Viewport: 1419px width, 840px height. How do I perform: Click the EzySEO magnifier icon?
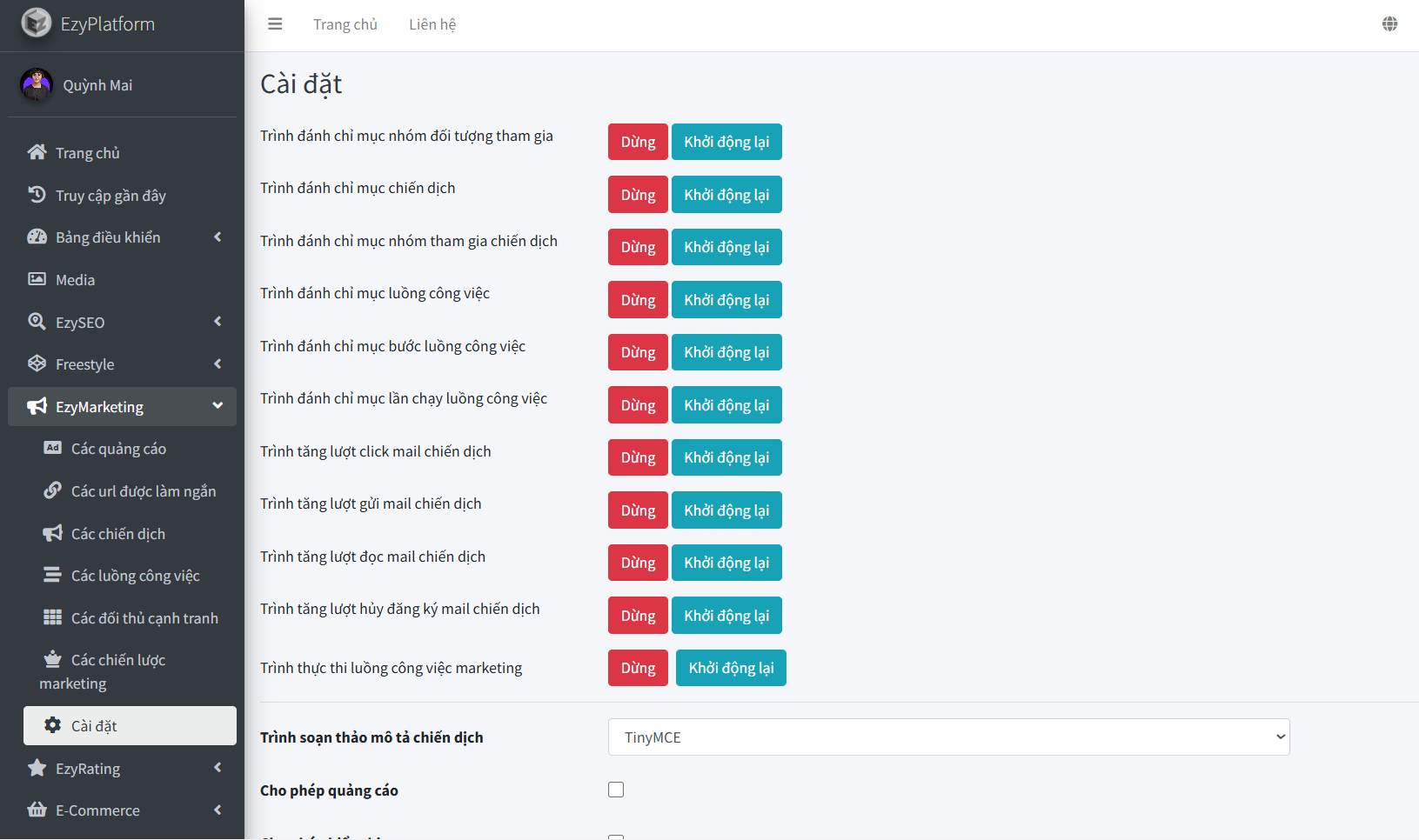37,322
